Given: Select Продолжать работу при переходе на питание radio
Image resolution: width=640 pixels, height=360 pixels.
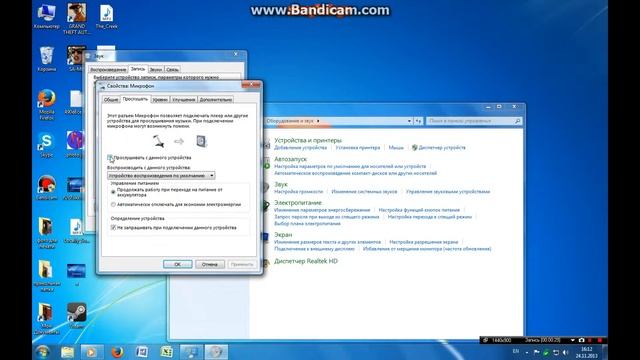Looking at the screenshot, I should pyautogui.click(x=113, y=192).
